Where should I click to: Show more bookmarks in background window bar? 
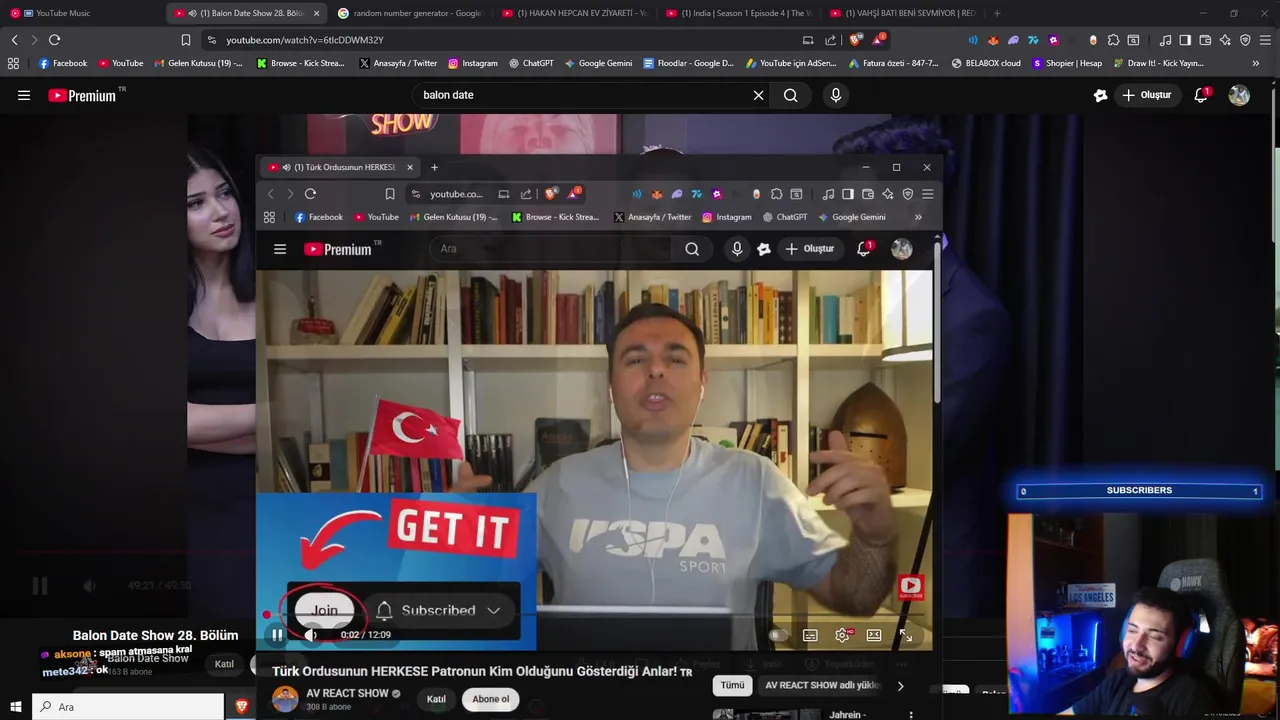click(x=1256, y=63)
